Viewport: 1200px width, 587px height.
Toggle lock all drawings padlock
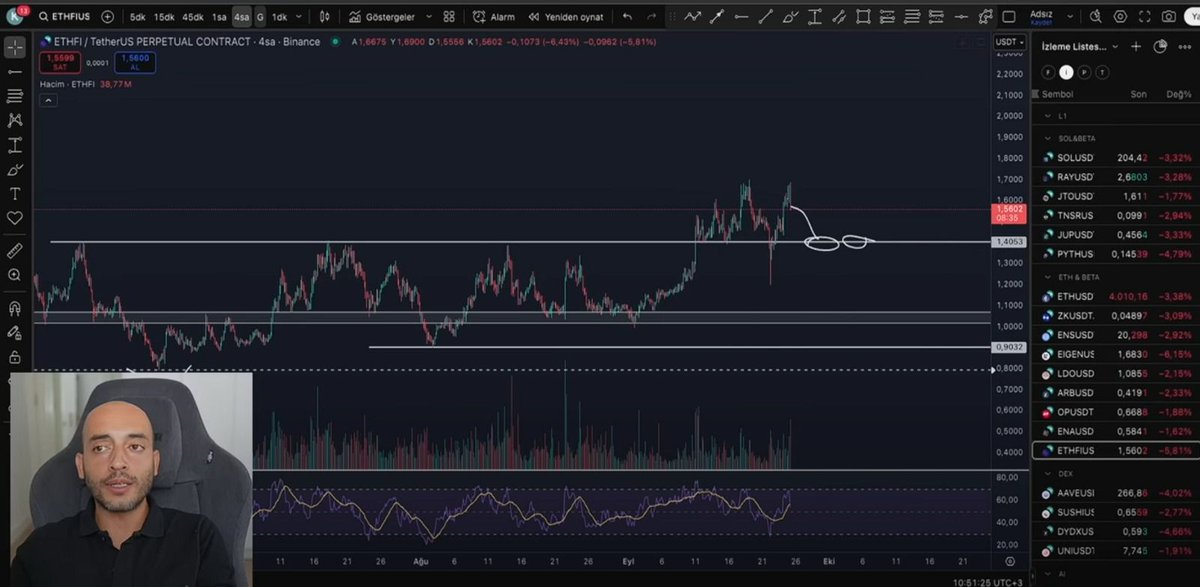15,356
